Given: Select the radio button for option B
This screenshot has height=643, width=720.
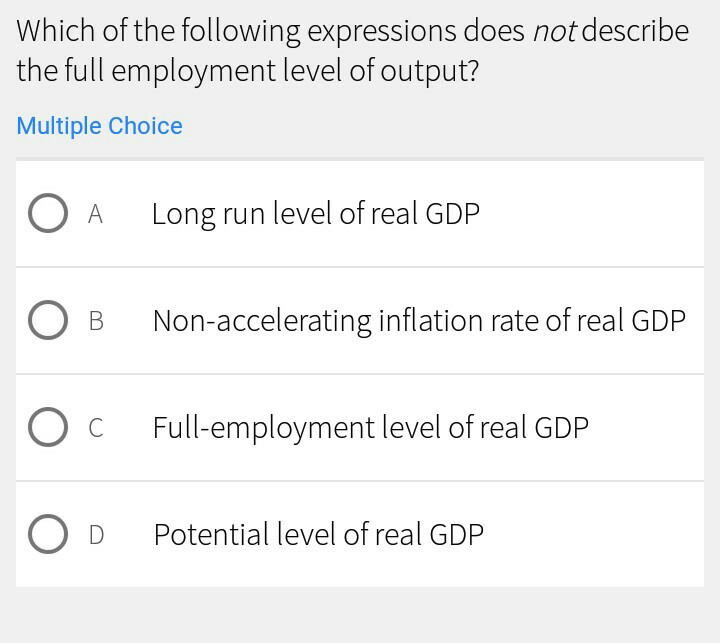Looking at the screenshot, I should click(x=48, y=321).
